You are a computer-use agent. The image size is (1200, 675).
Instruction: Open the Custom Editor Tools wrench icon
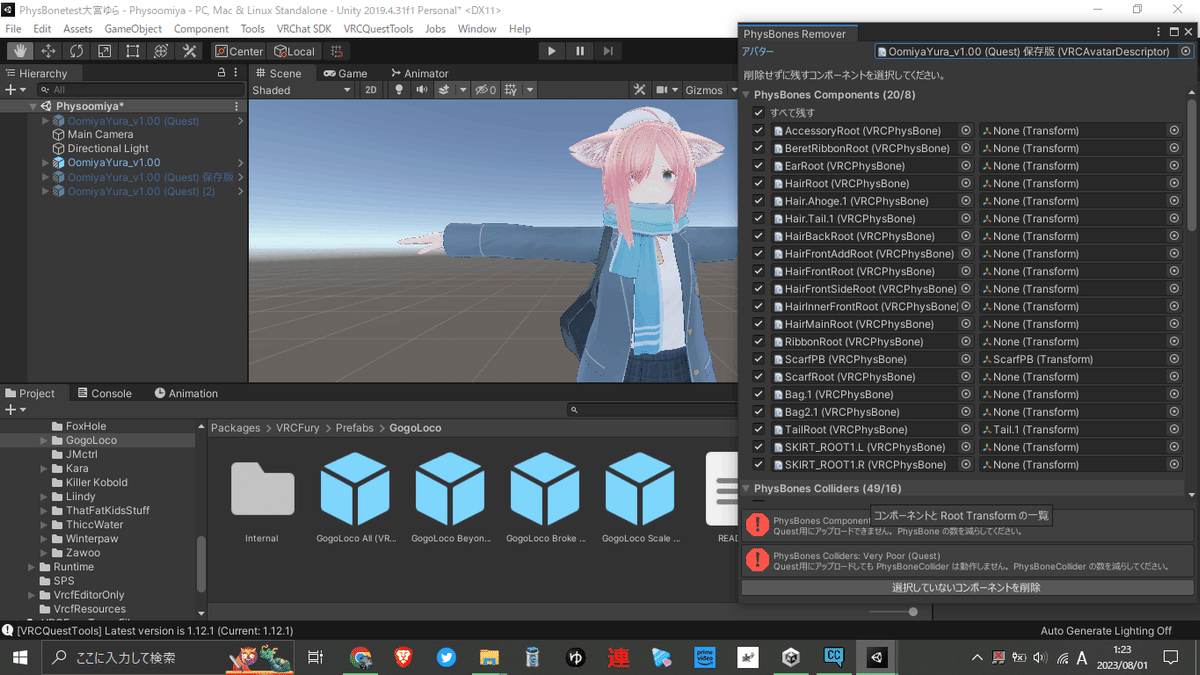189,50
